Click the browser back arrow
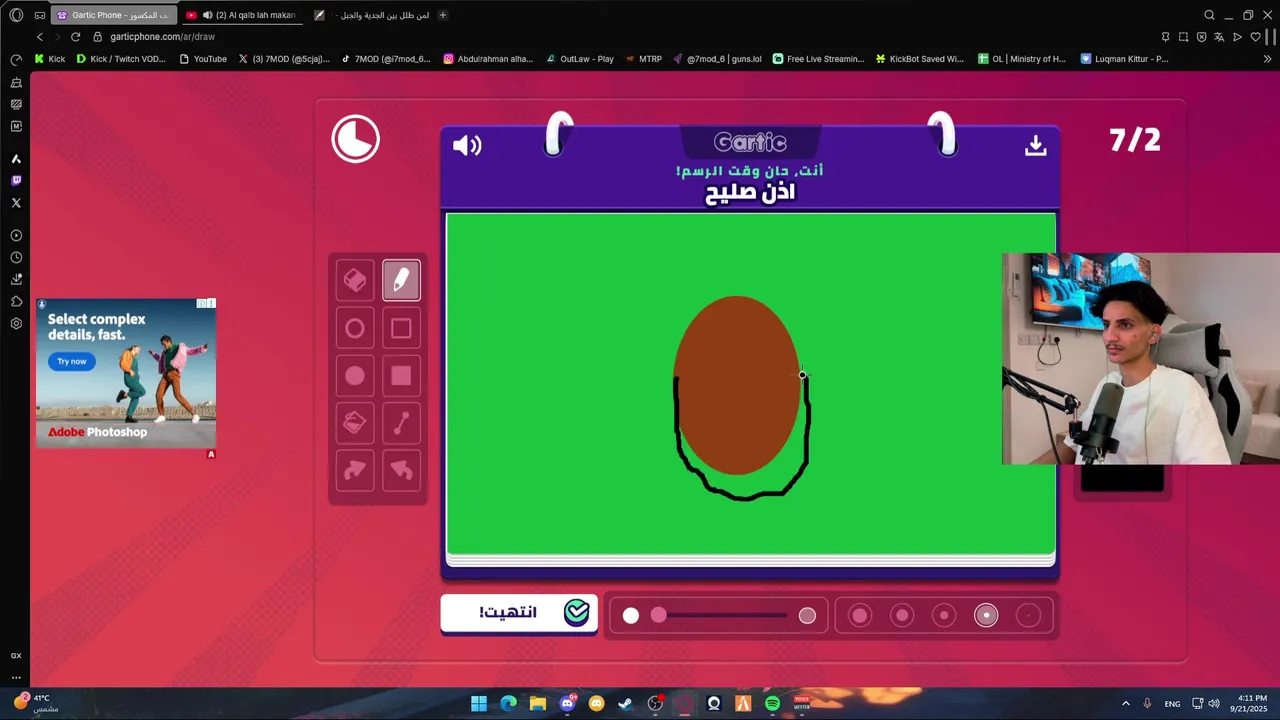Viewport: 1280px width, 720px height. (x=40, y=37)
